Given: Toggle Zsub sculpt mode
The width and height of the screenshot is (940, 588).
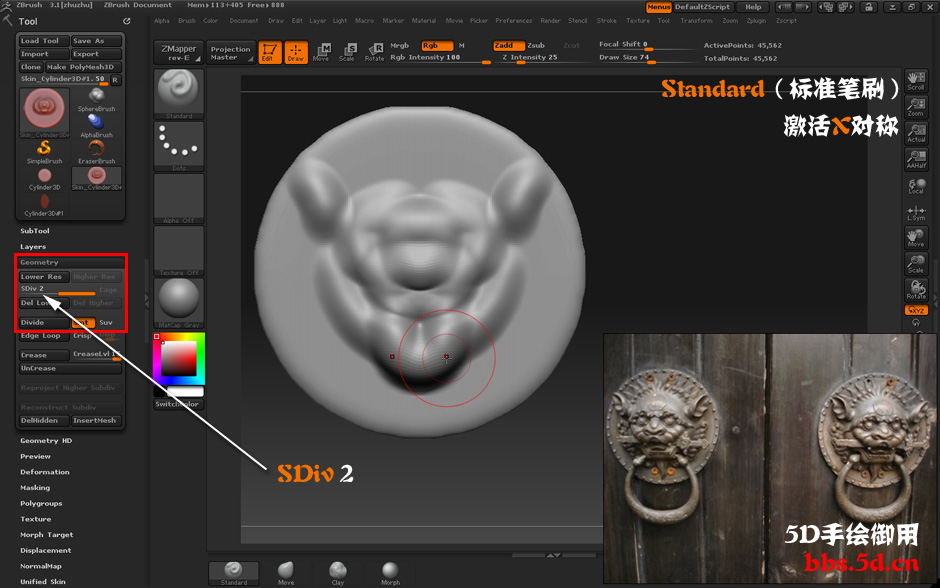Looking at the screenshot, I should tap(536, 46).
